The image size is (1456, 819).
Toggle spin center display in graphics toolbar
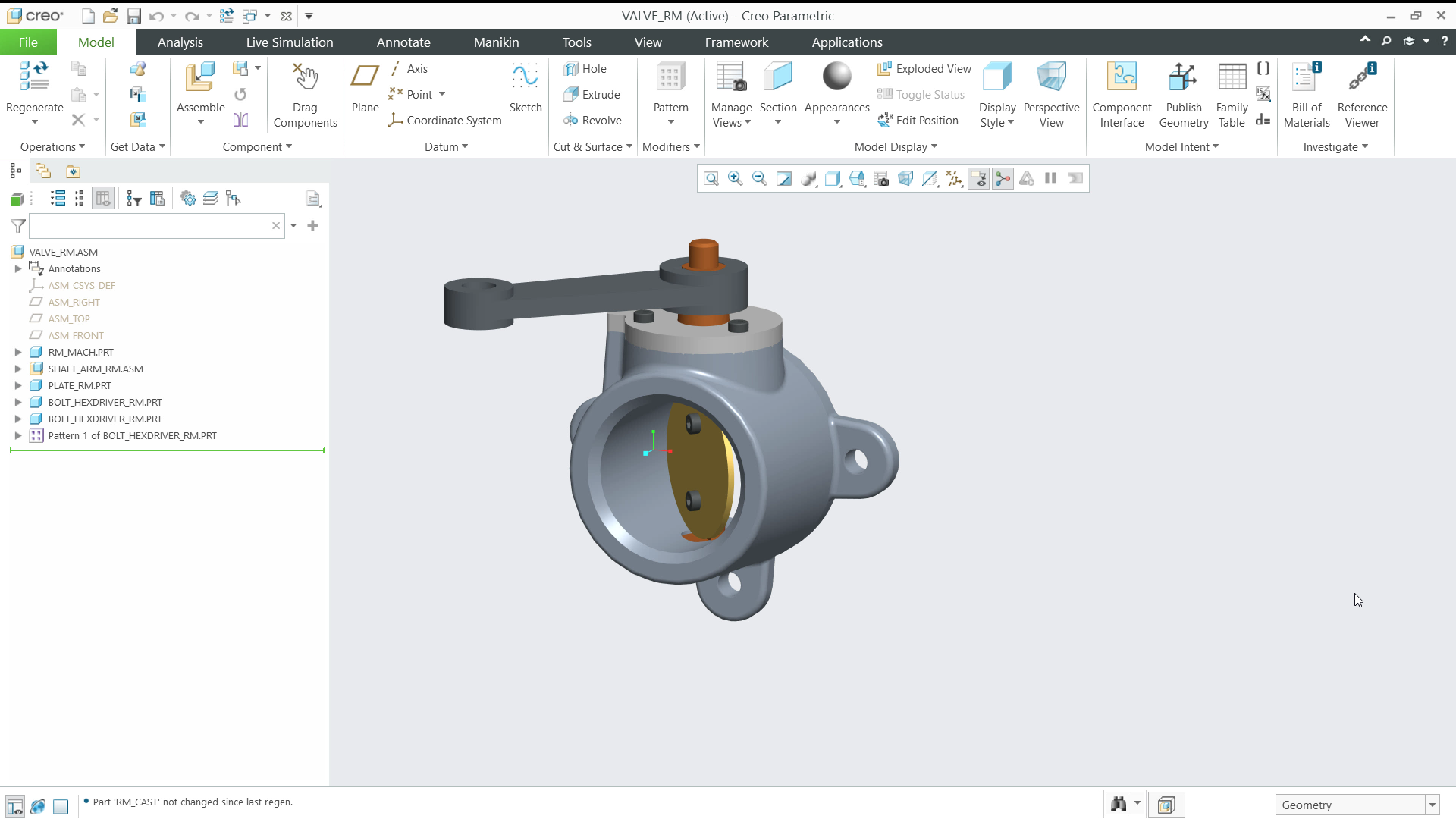(1003, 178)
